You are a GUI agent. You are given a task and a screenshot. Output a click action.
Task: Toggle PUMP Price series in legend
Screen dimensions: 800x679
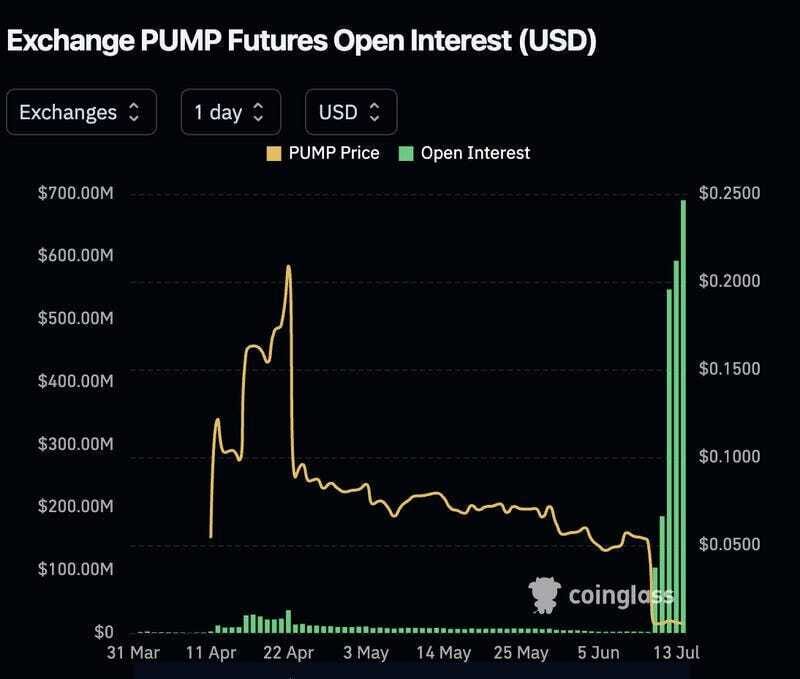[x=323, y=153]
